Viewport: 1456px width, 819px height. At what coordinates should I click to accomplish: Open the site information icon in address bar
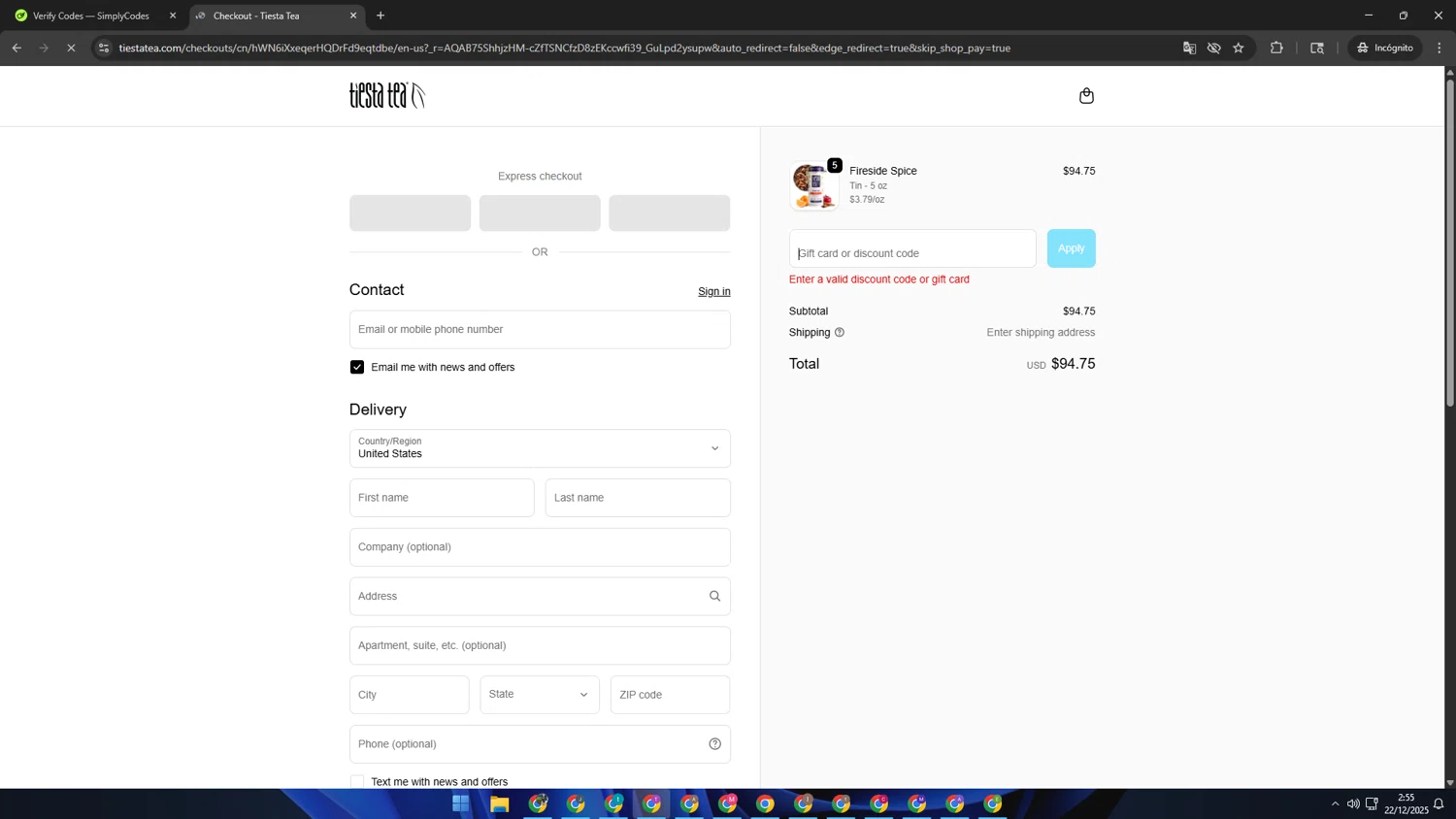click(104, 48)
